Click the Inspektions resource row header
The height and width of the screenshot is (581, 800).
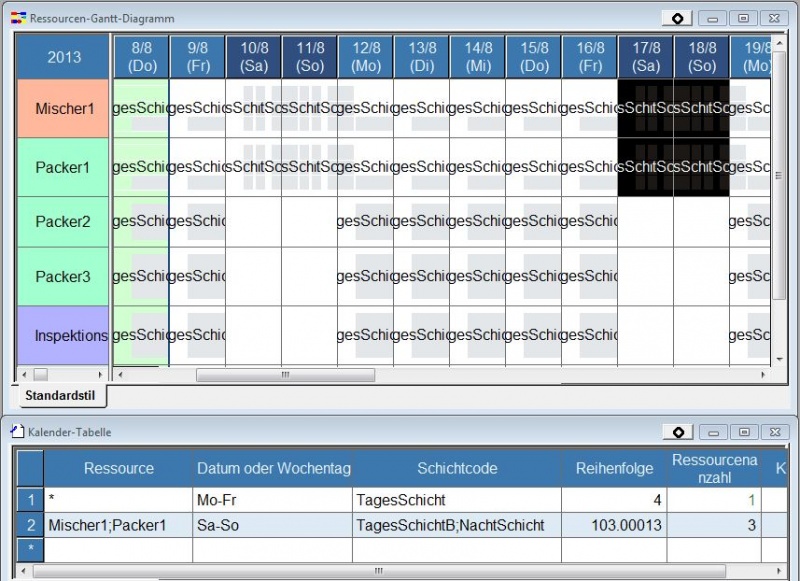pyautogui.click(x=64, y=335)
